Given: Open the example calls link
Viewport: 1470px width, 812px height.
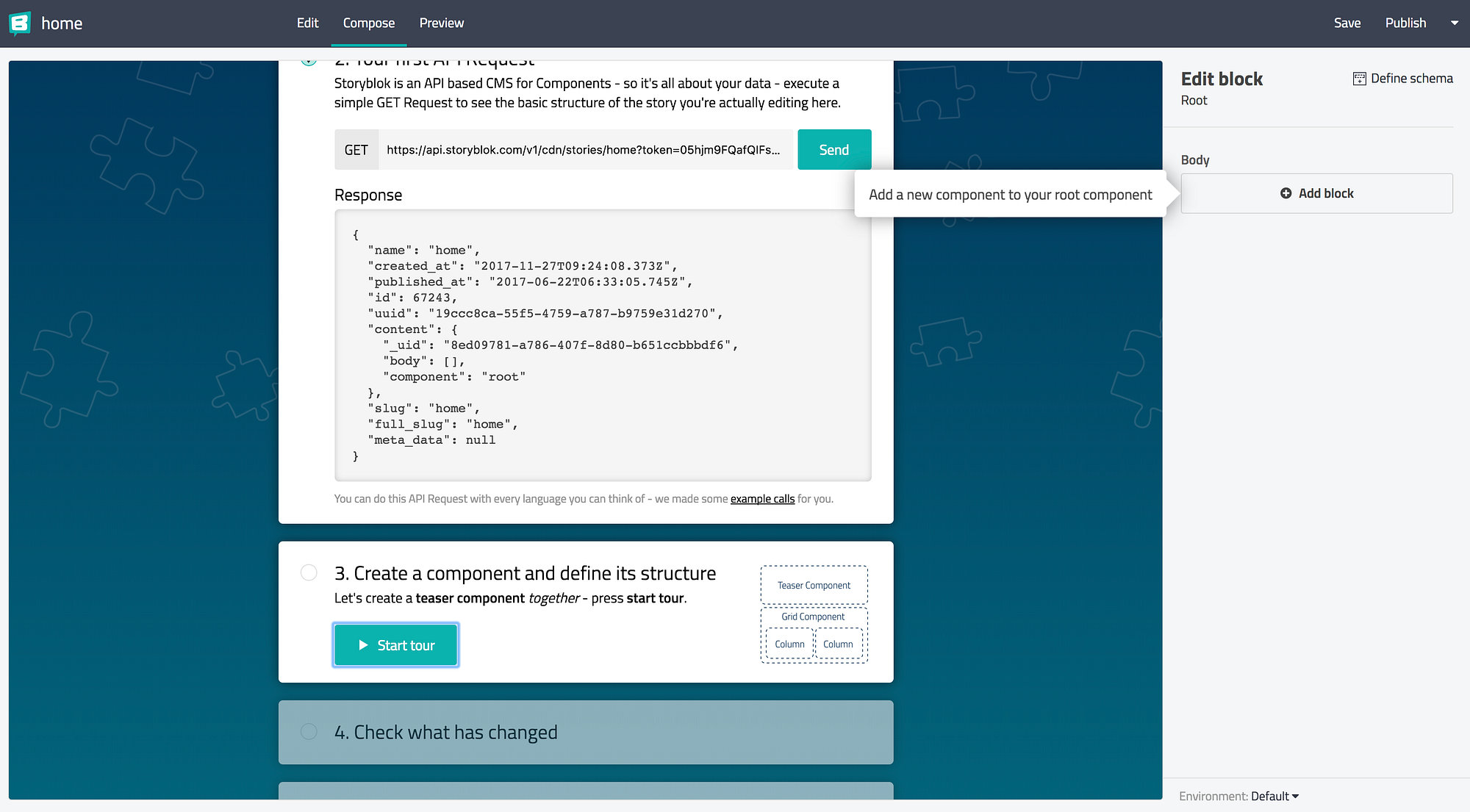Looking at the screenshot, I should (762, 498).
